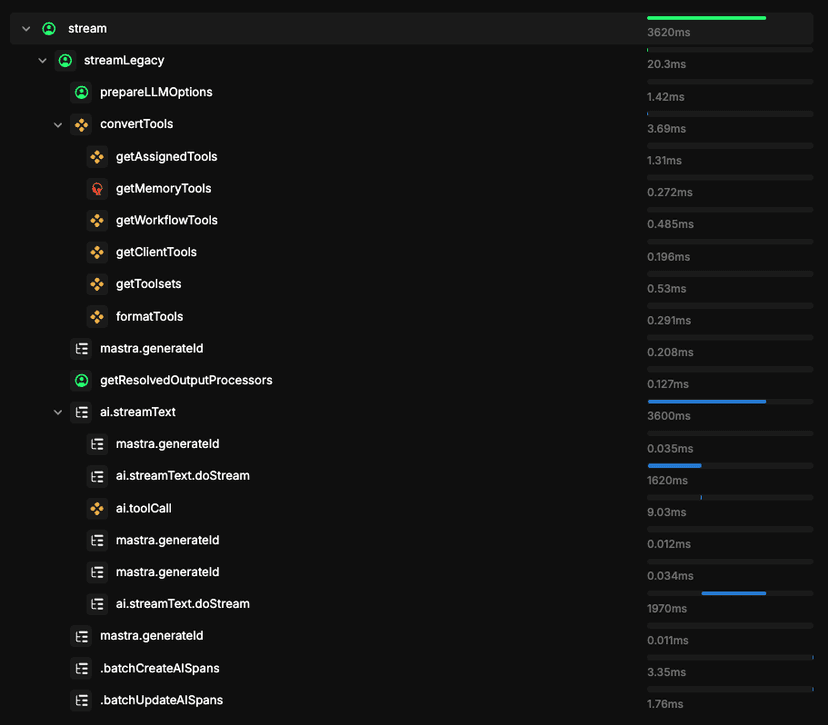The height and width of the screenshot is (725, 828).
Task: Collapse the convertTools span
Action: [x=57, y=124]
